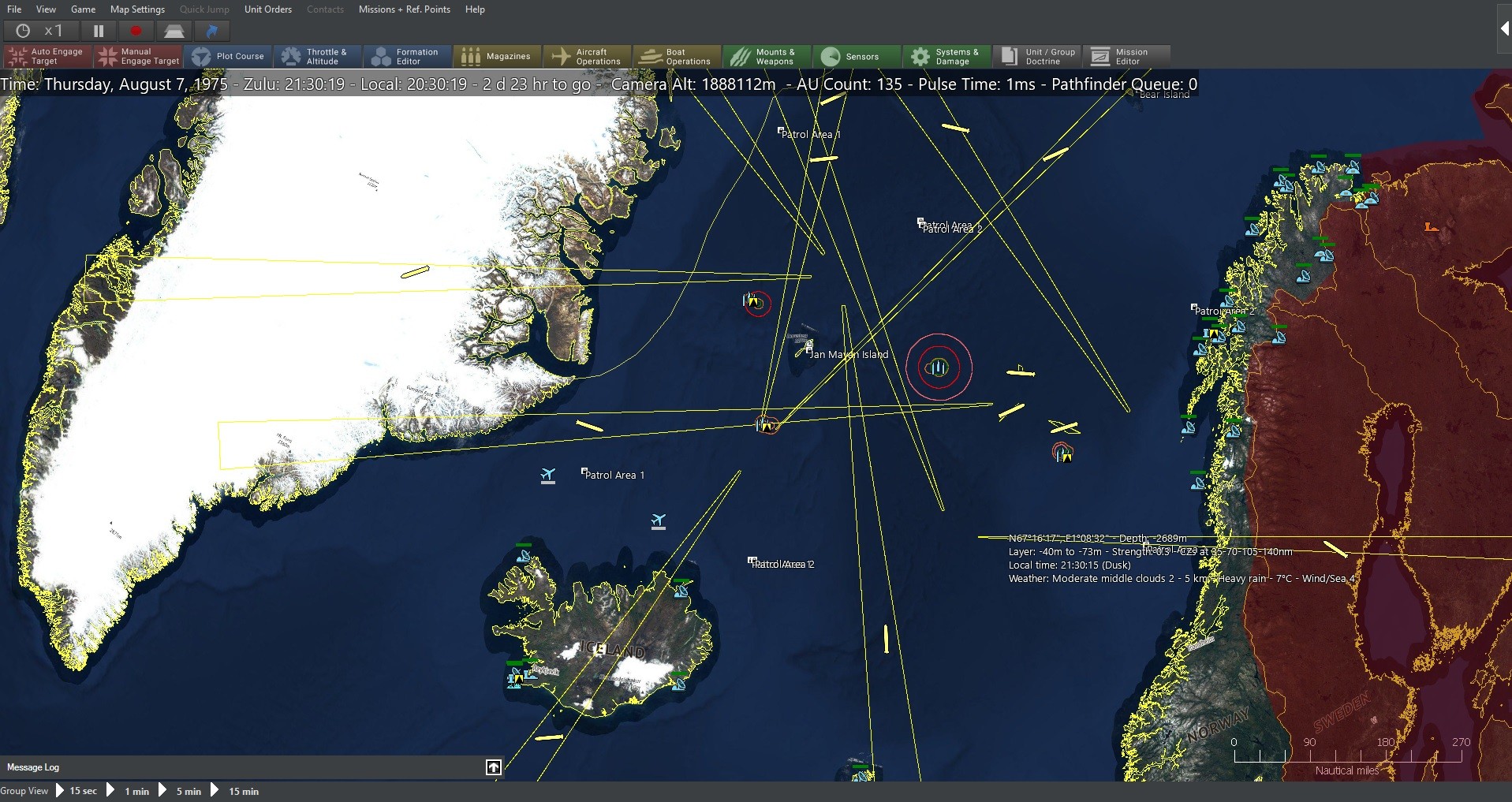Start the recording with the red record control

pyautogui.click(x=135, y=31)
